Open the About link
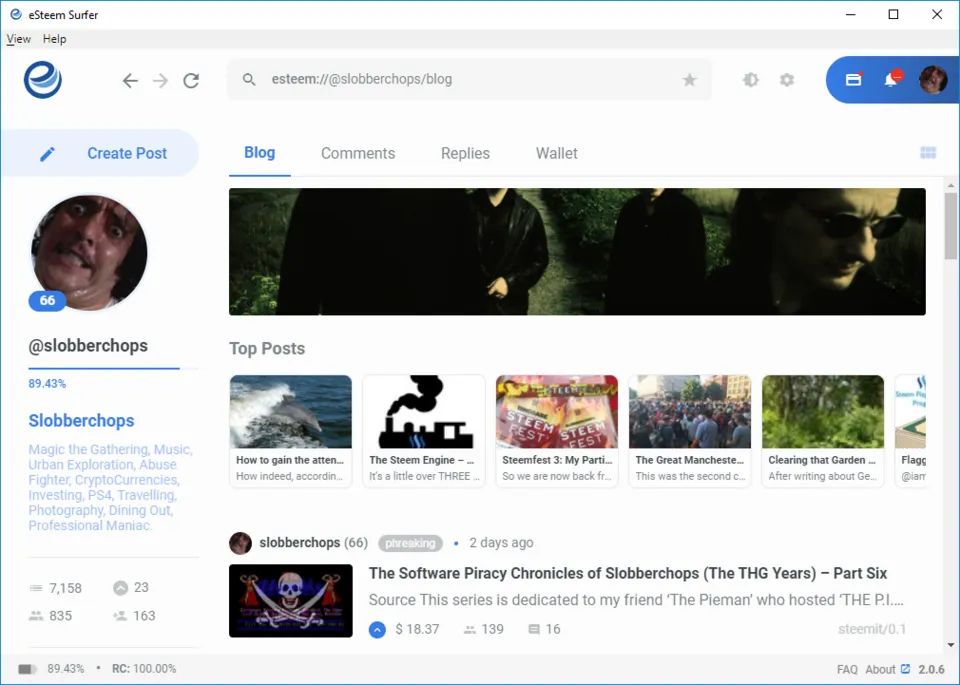This screenshot has height=685, width=960. (880, 670)
